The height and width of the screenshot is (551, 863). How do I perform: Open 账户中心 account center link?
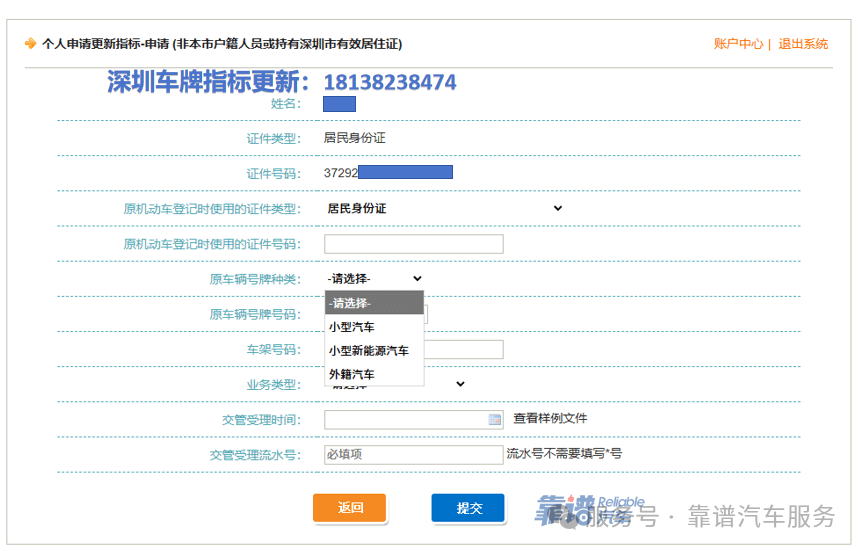click(x=738, y=44)
